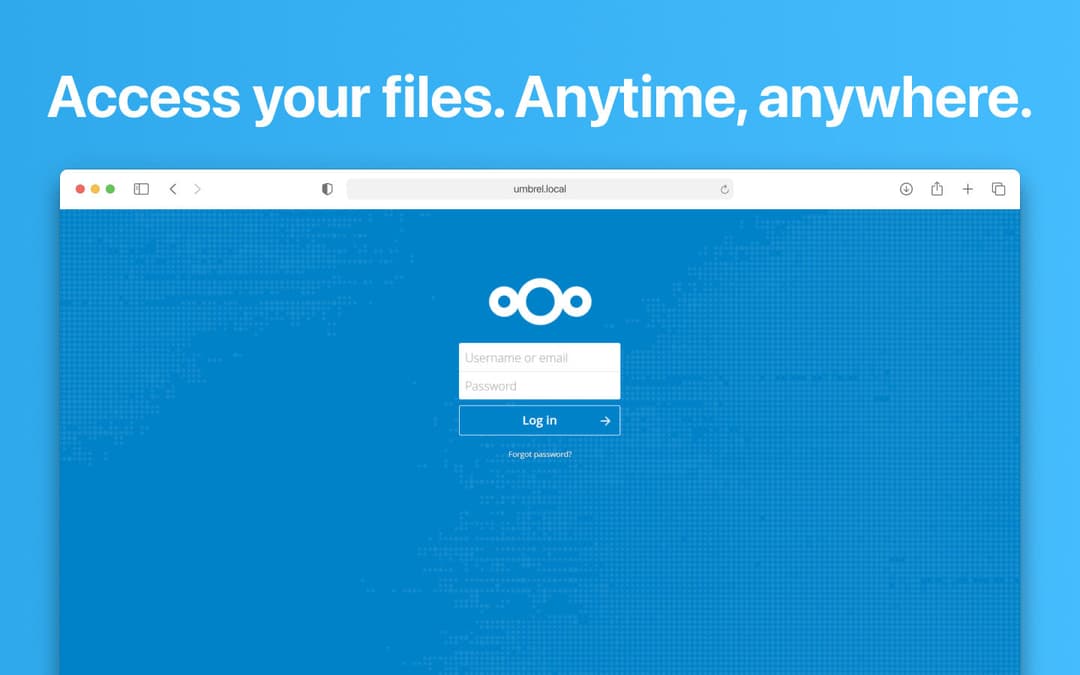1080x675 pixels.
Task: Navigate back with the browser back arrow
Action: tap(173, 188)
